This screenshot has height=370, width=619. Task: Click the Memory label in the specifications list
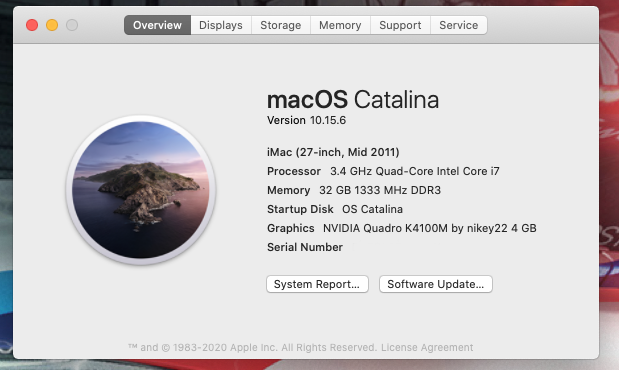289,190
